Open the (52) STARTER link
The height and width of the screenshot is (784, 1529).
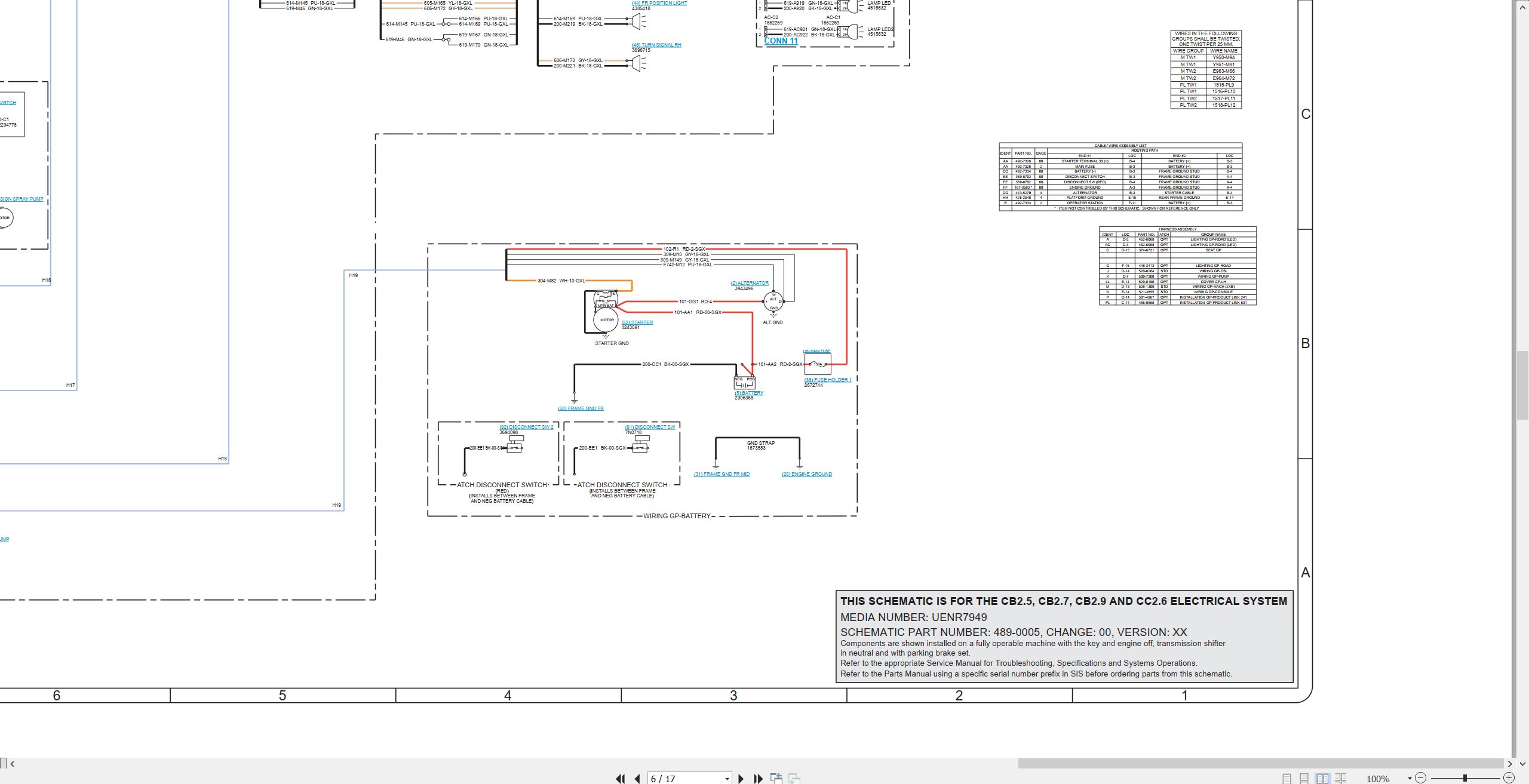[637, 322]
